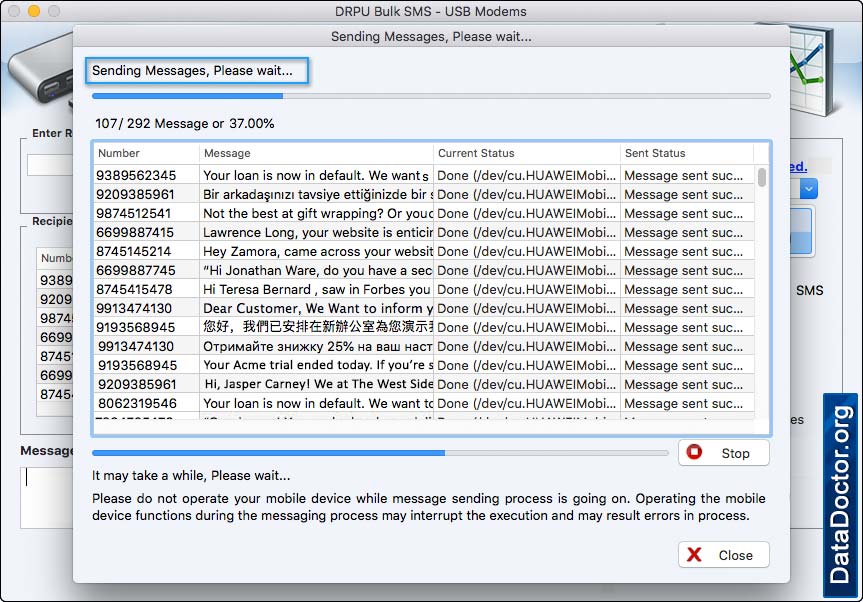
Task: Select the row with number 9874512541
Action: pos(424,213)
